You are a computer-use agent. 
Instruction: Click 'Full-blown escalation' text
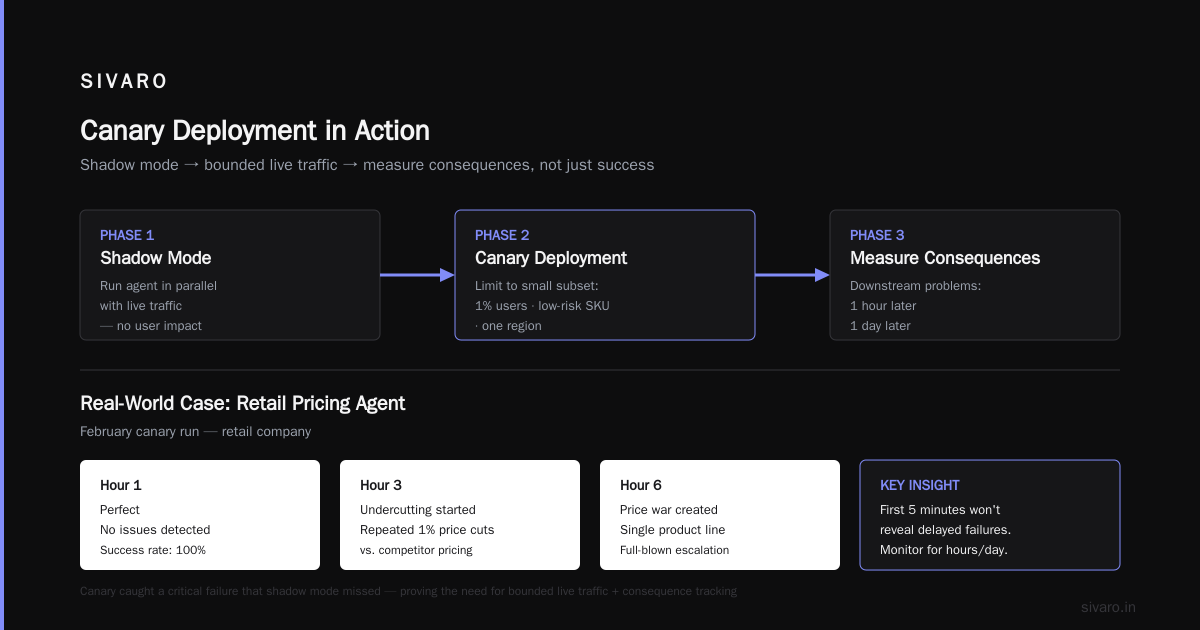click(x=675, y=550)
